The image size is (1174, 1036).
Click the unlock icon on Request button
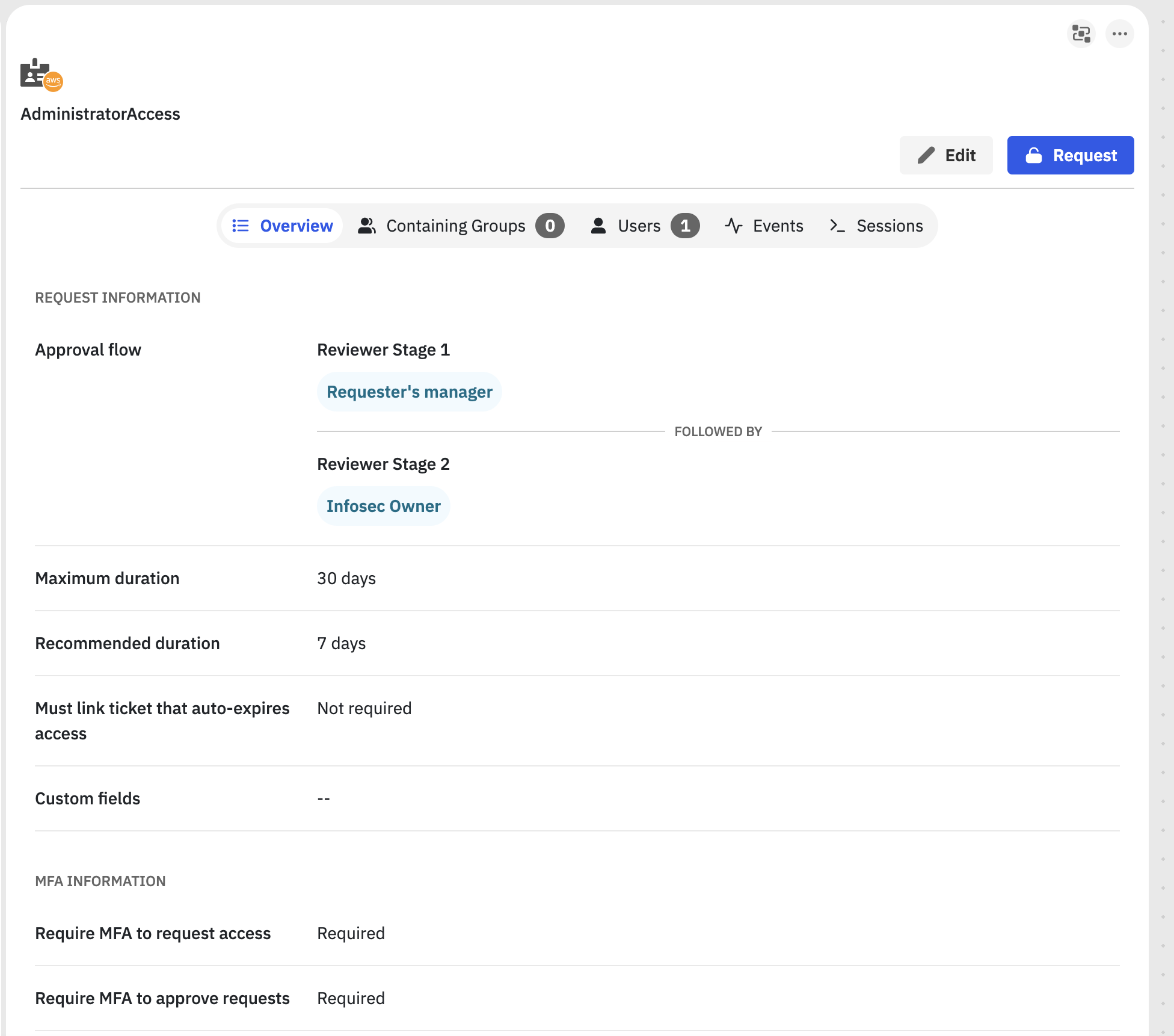click(1033, 155)
